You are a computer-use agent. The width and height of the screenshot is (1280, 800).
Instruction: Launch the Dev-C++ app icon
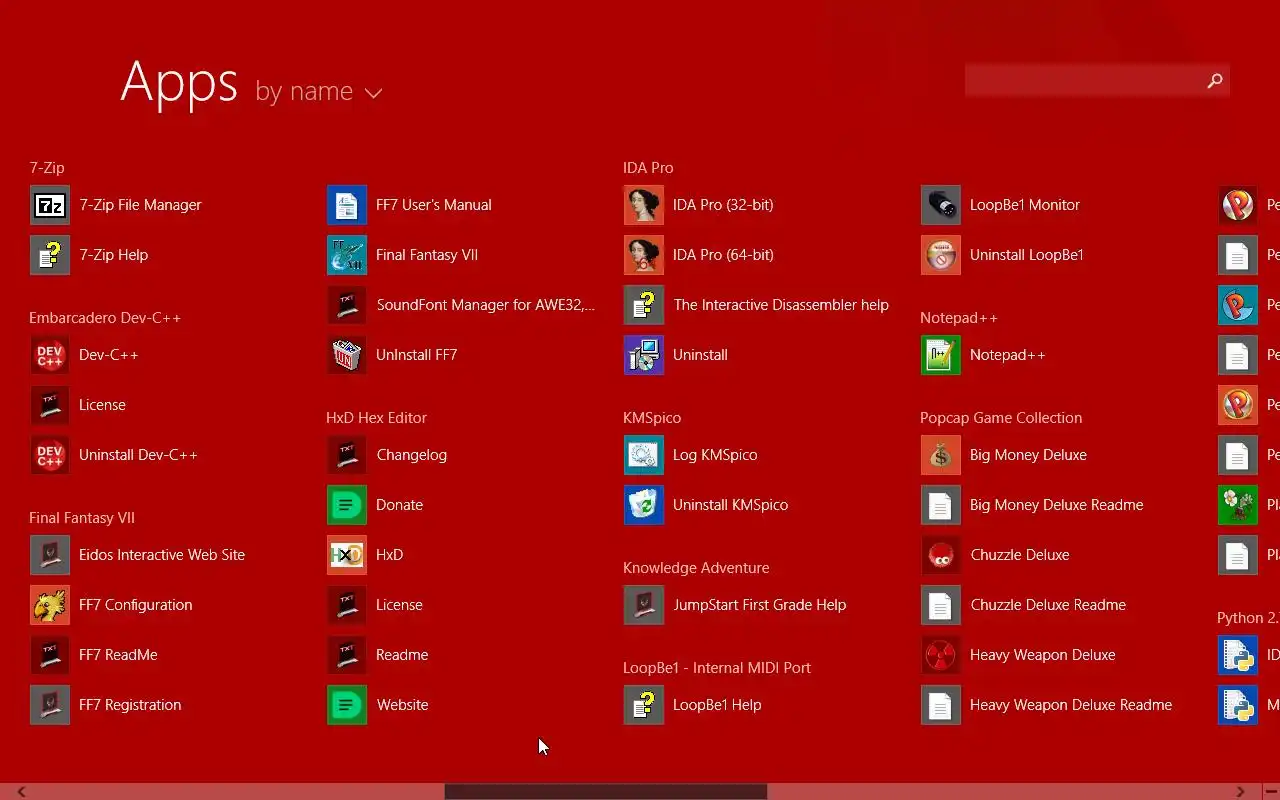coord(50,355)
